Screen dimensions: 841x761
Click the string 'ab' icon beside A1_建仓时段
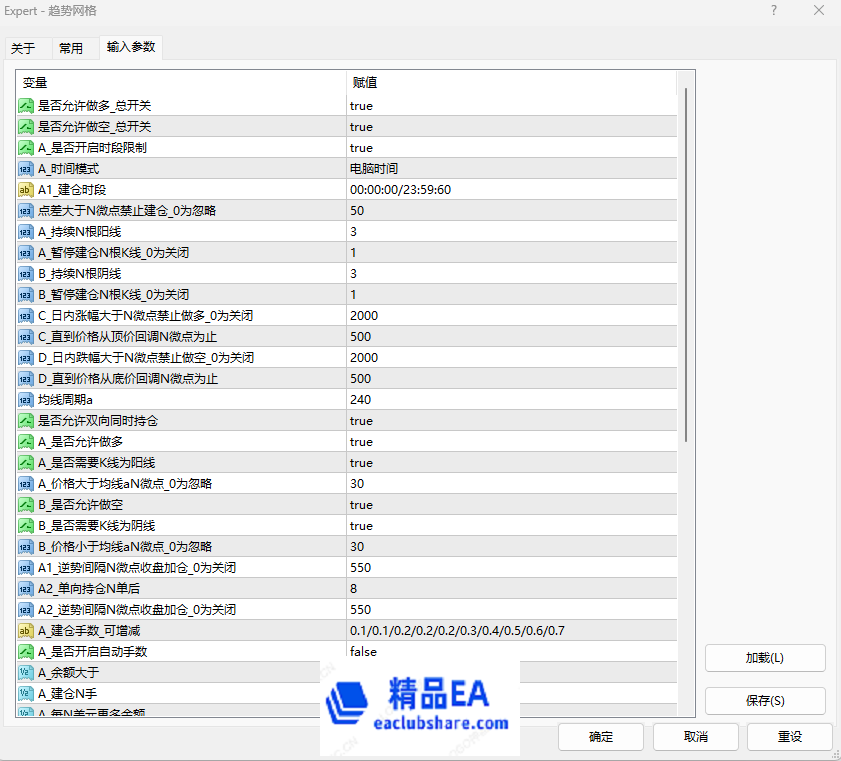click(x=26, y=190)
